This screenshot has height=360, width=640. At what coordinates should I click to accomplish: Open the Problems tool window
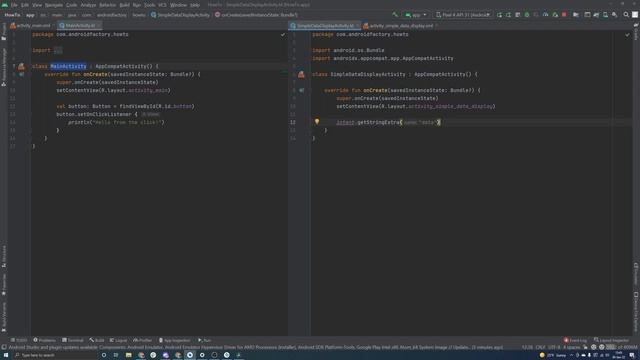[44, 340]
